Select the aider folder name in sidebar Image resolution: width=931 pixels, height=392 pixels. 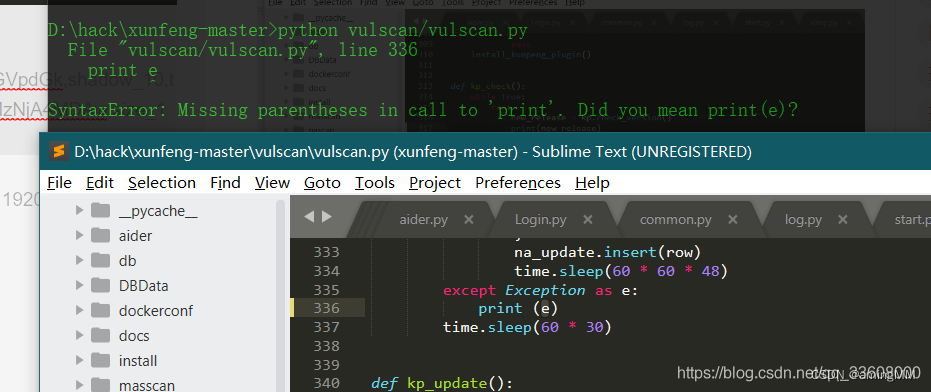pyautogui.click(x=135, y=236)
